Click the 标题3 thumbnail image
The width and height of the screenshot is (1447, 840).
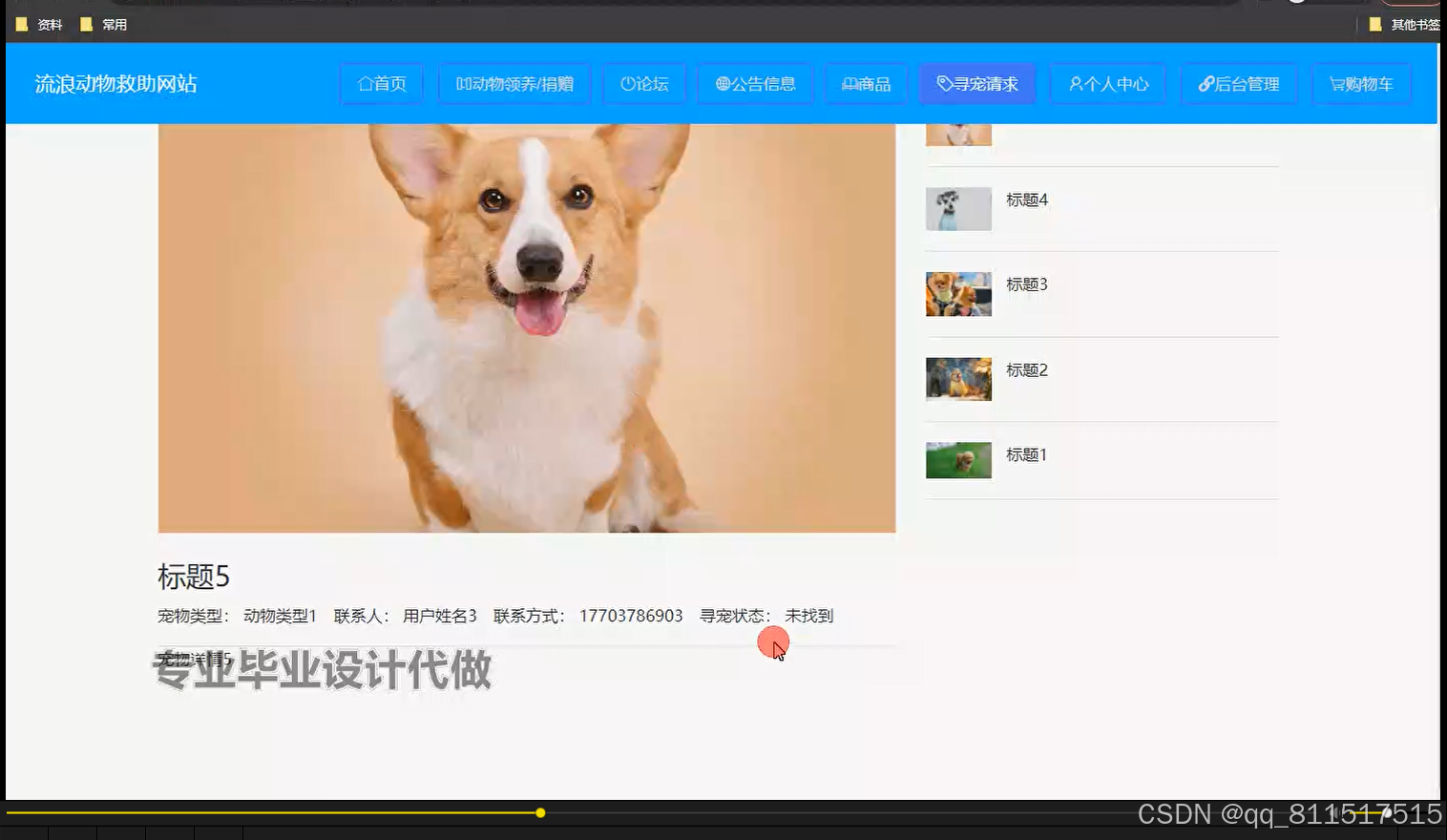coord(958,294)
